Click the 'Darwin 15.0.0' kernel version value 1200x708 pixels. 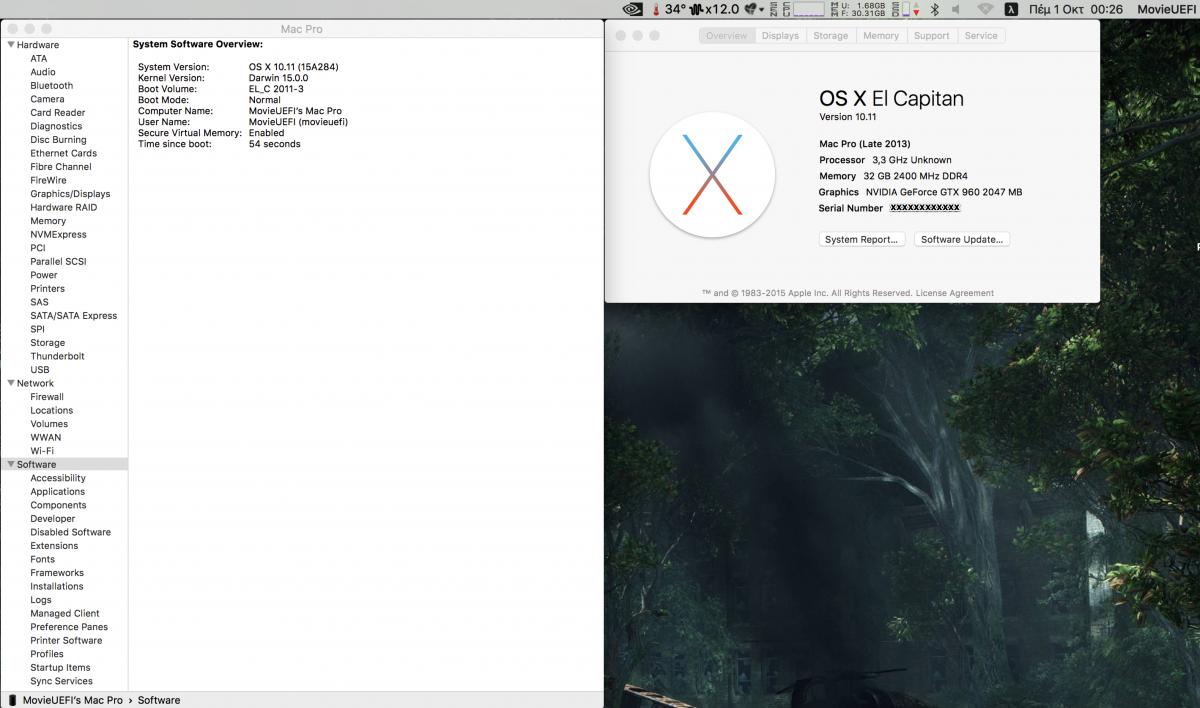coord(278,78)
